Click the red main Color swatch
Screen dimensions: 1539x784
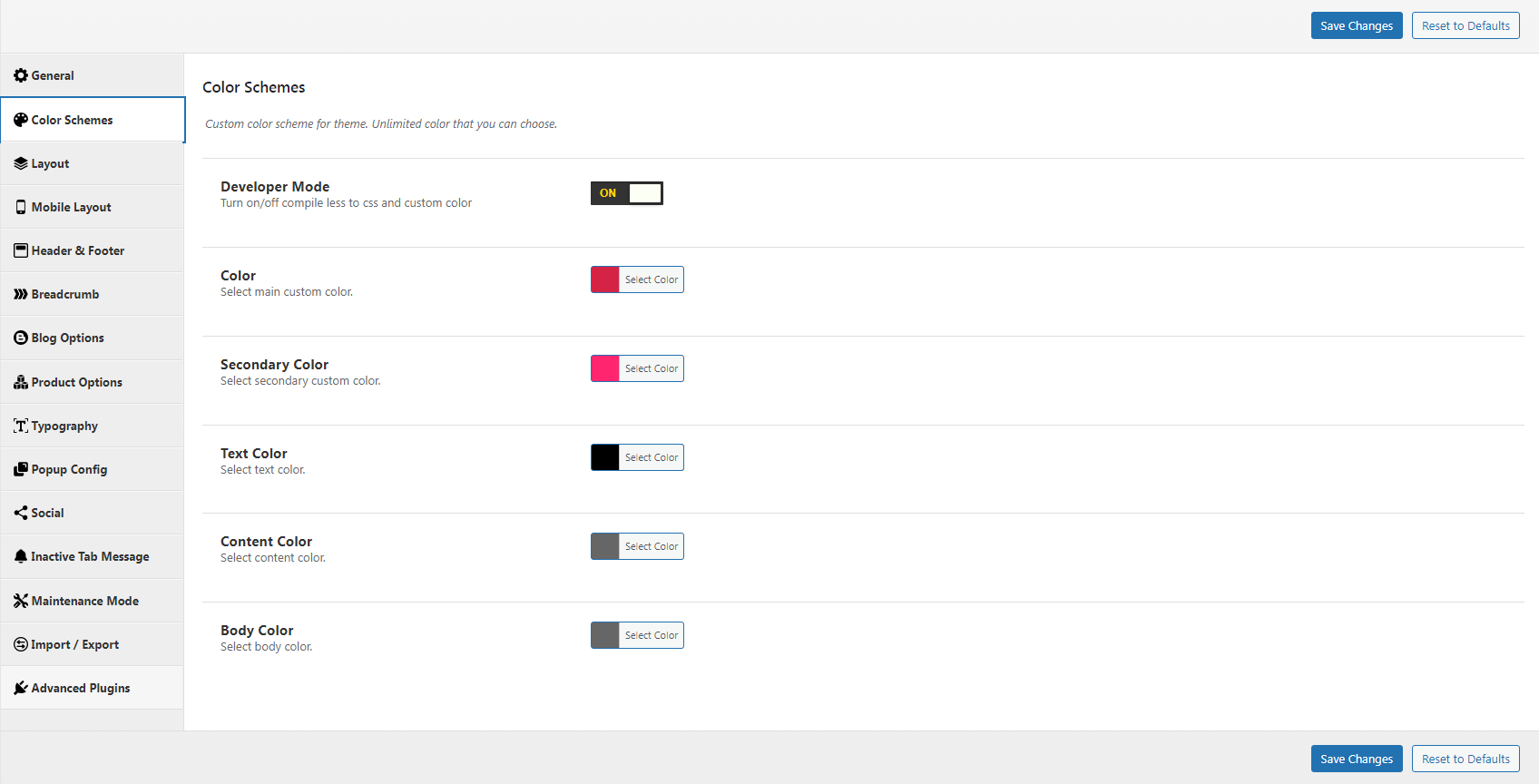coord(605,279)
